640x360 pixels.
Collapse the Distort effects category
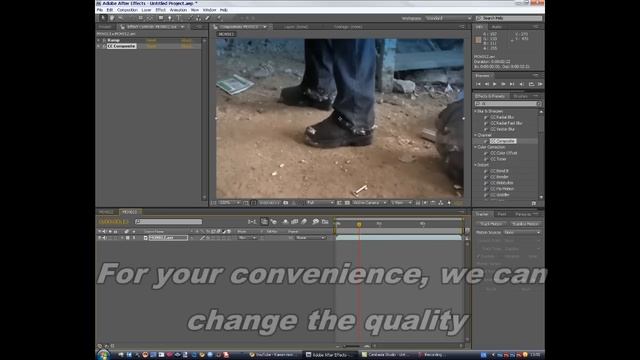point(476,165)
